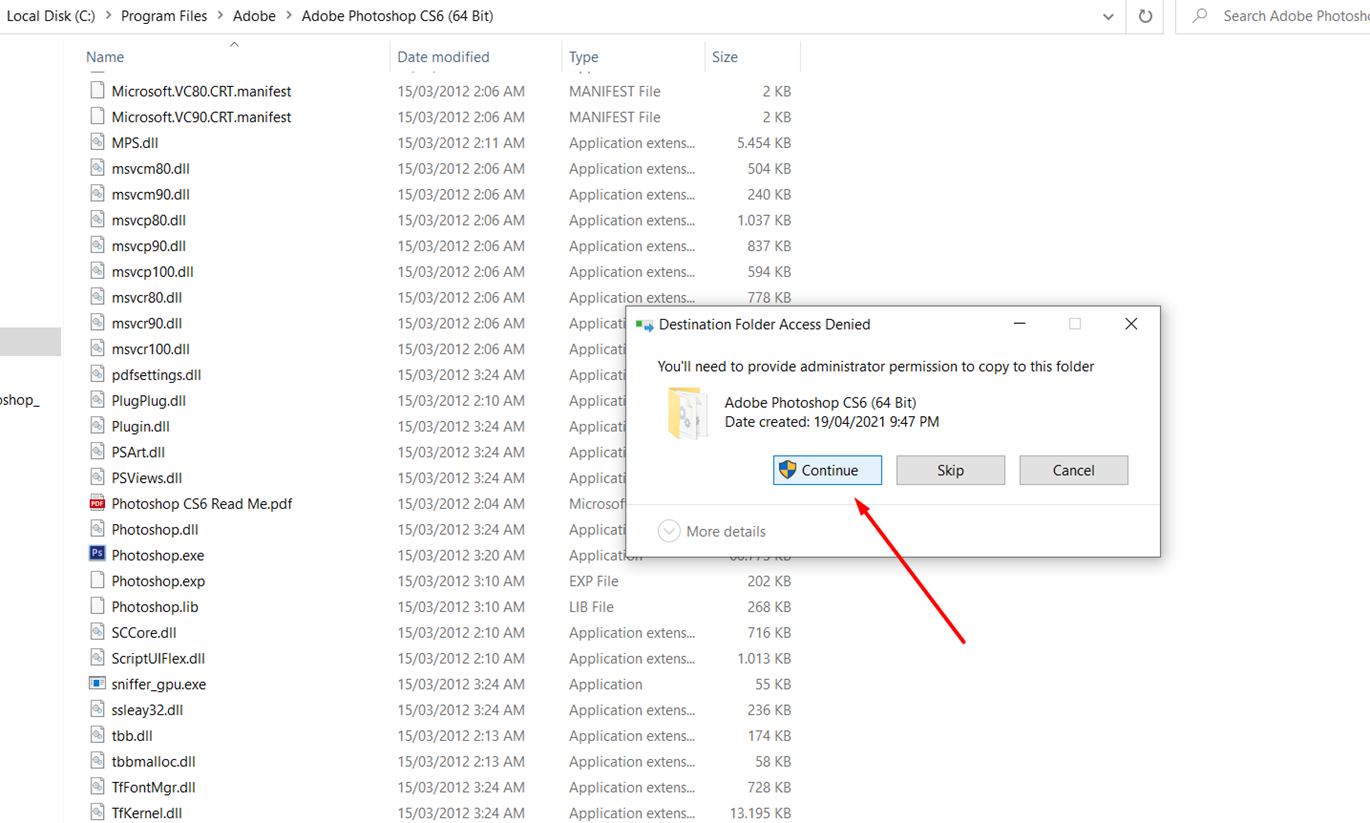1370x823 pixels.
Task: Sort files by Date modified column
Action: (443, 57)
